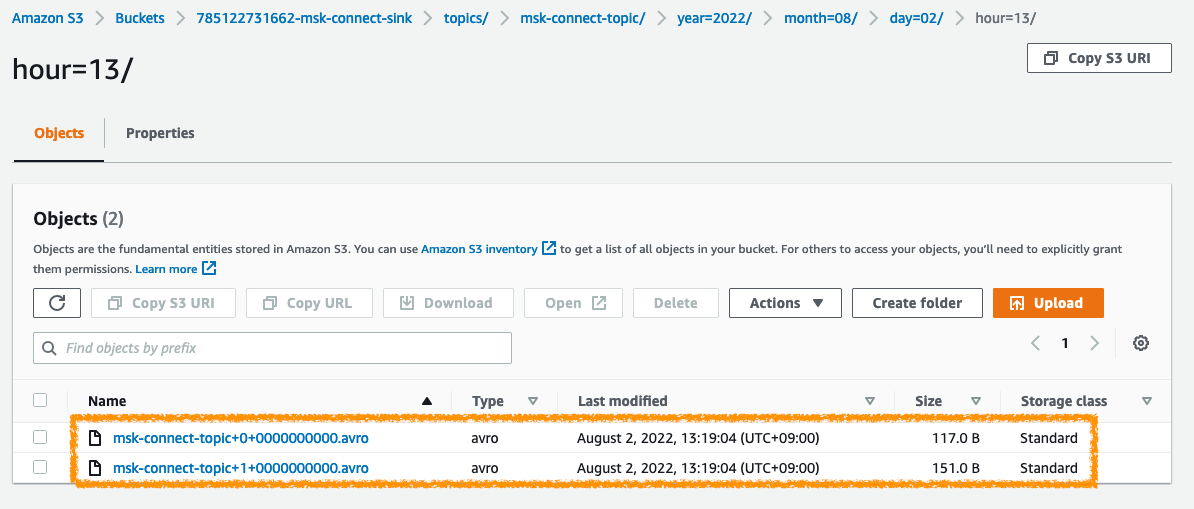Click Last modified cell of msk-connect-topic+1 row
Image resolution: width=1194 pixels, height=509 pixels.
(x=698, y=468)
